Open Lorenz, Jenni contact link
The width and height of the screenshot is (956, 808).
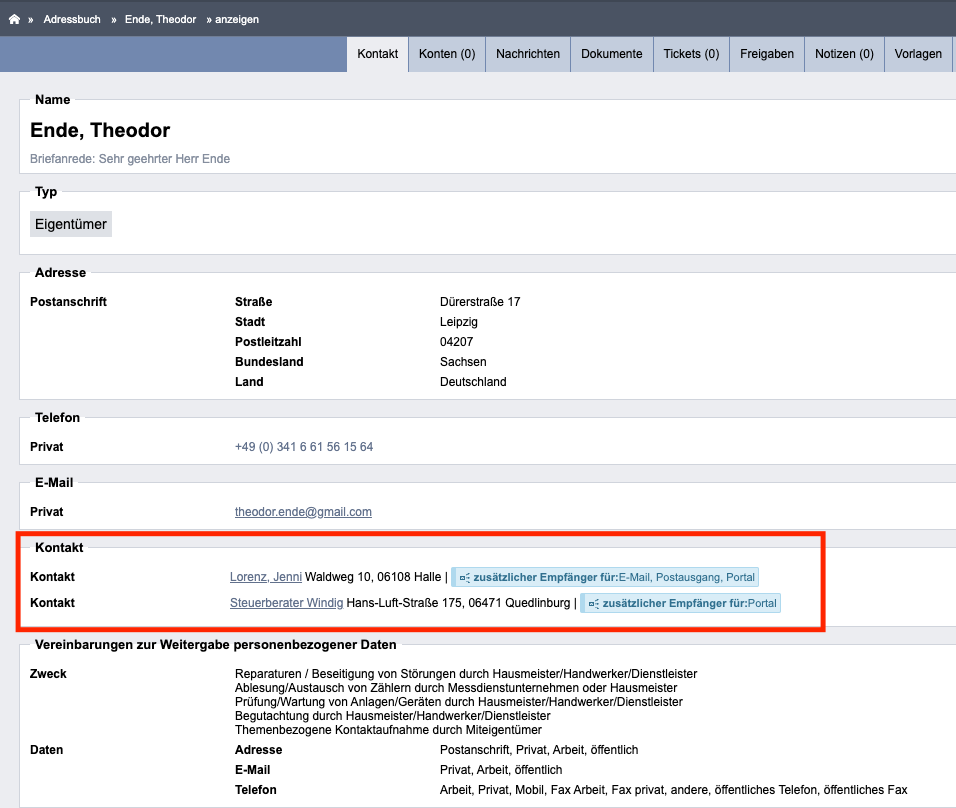pos(266,577)
